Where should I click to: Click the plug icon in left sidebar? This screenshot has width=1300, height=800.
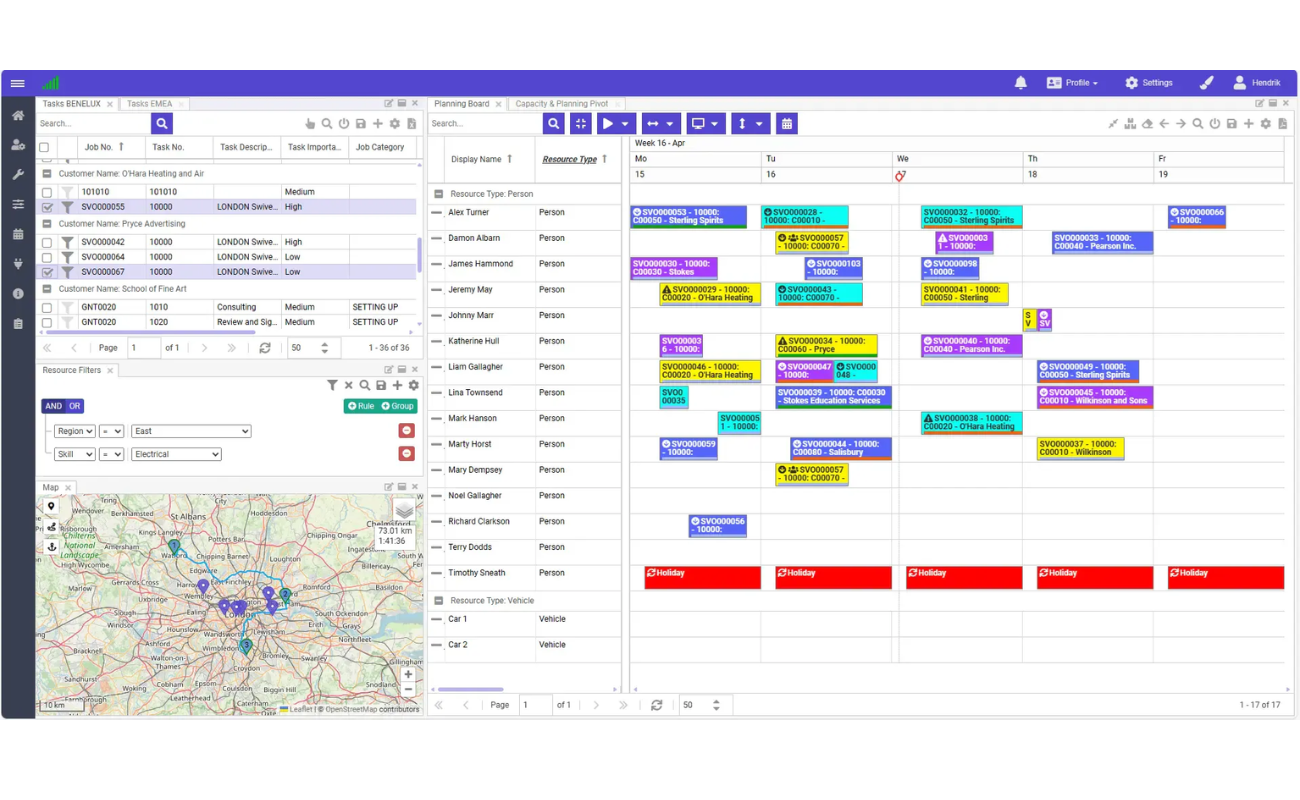coord(18,264)
